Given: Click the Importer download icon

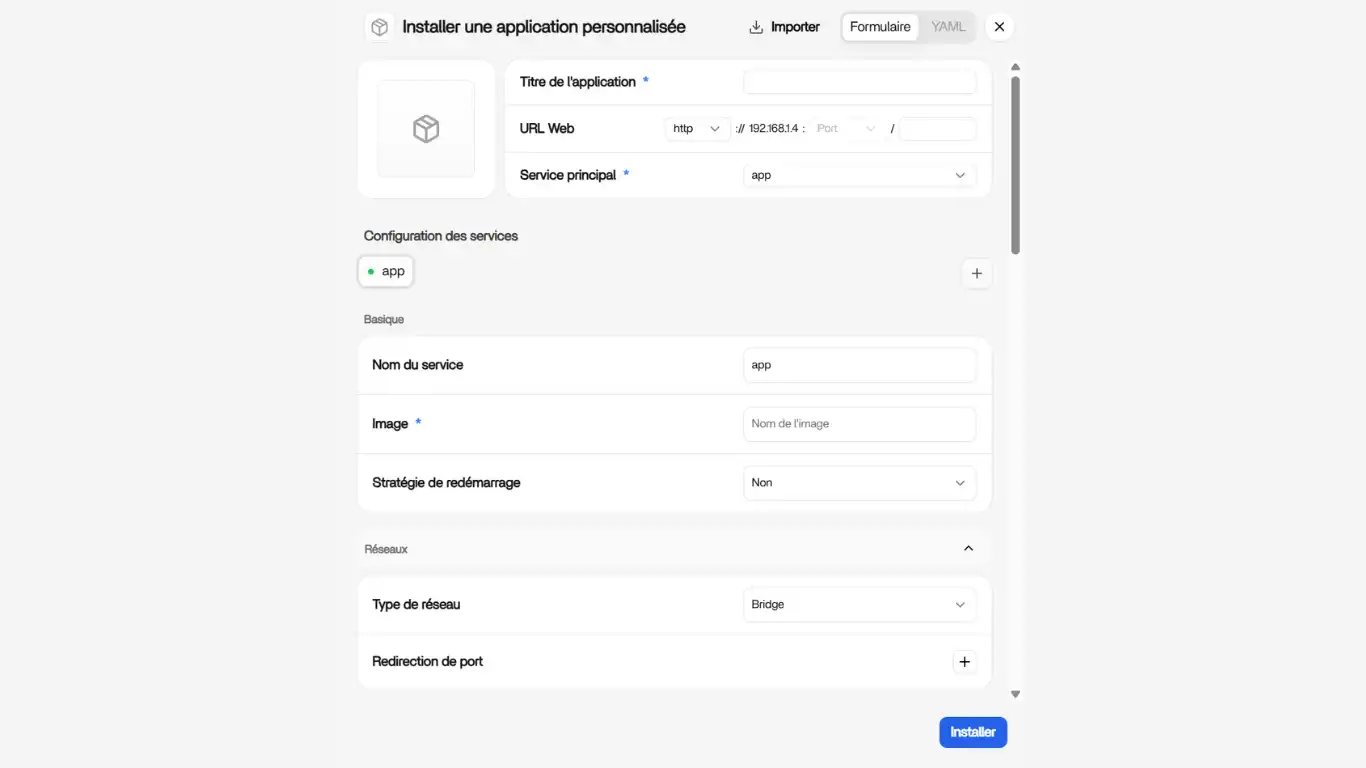Looking at the screenshot, I should [x=756, y=27].
